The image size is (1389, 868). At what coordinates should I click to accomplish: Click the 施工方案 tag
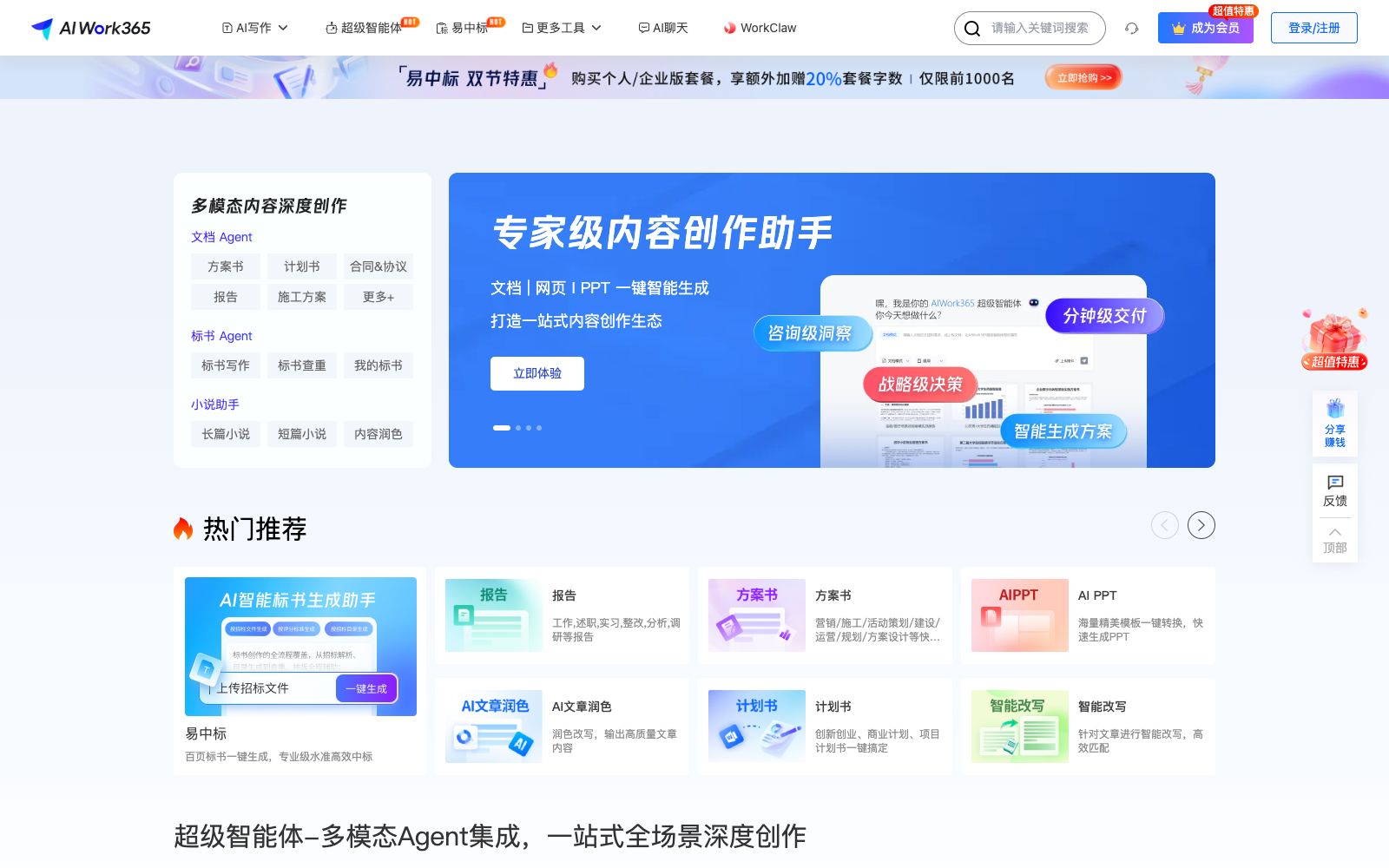click(302, 297)
